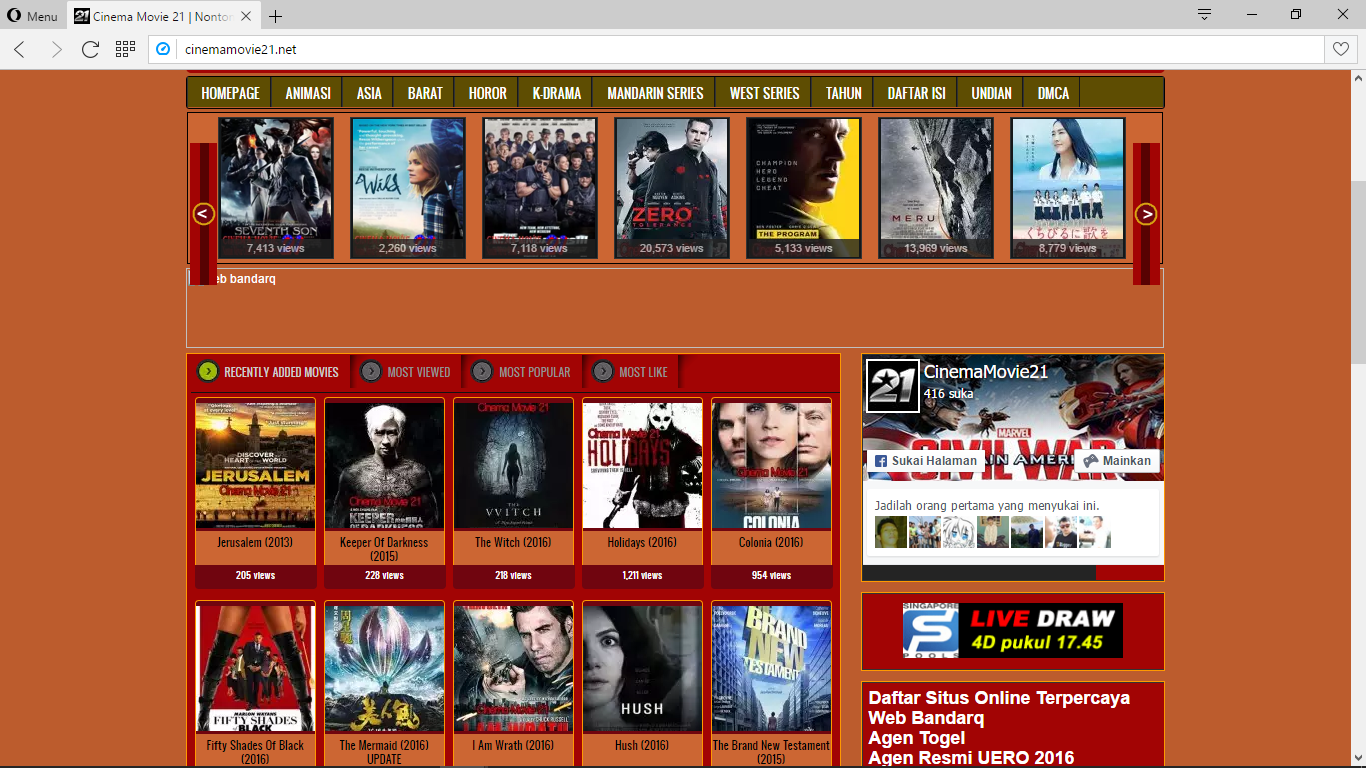Open the UNDIAN menu item
Screen dimensions: 1366x768
click(x=991, y=93)
